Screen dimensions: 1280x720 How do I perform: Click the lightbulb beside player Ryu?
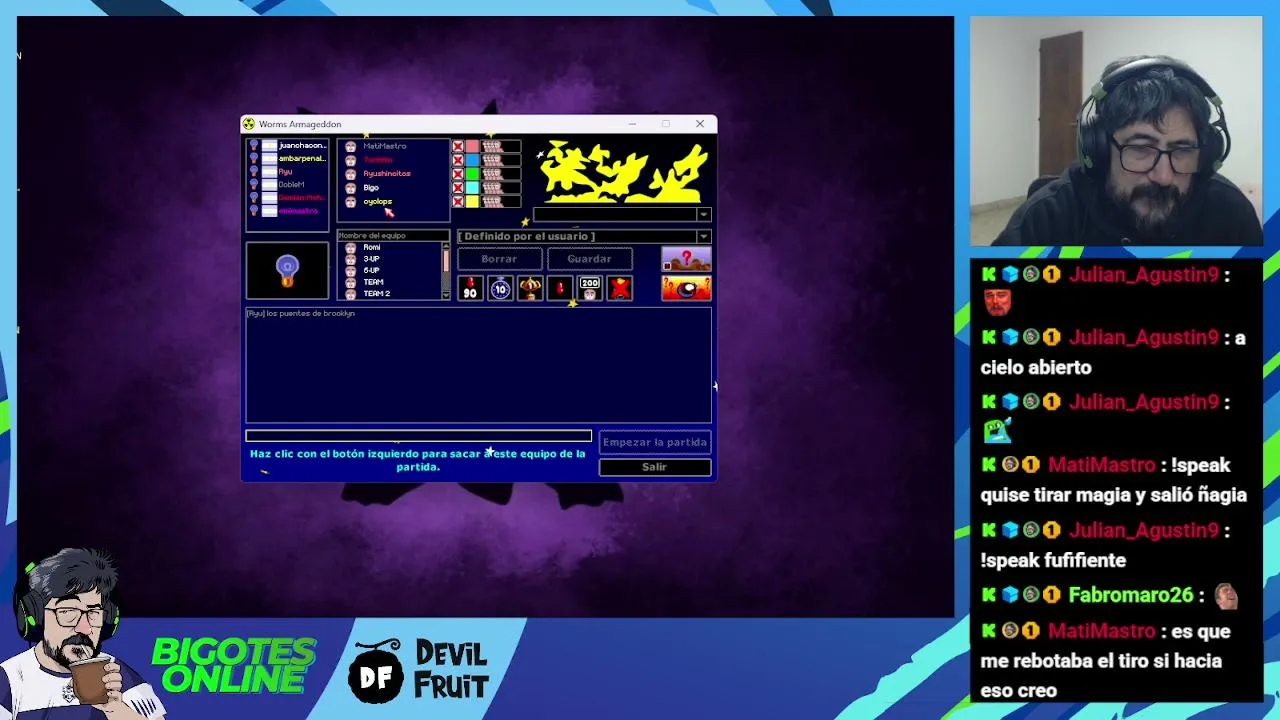[x=254, y=172]
